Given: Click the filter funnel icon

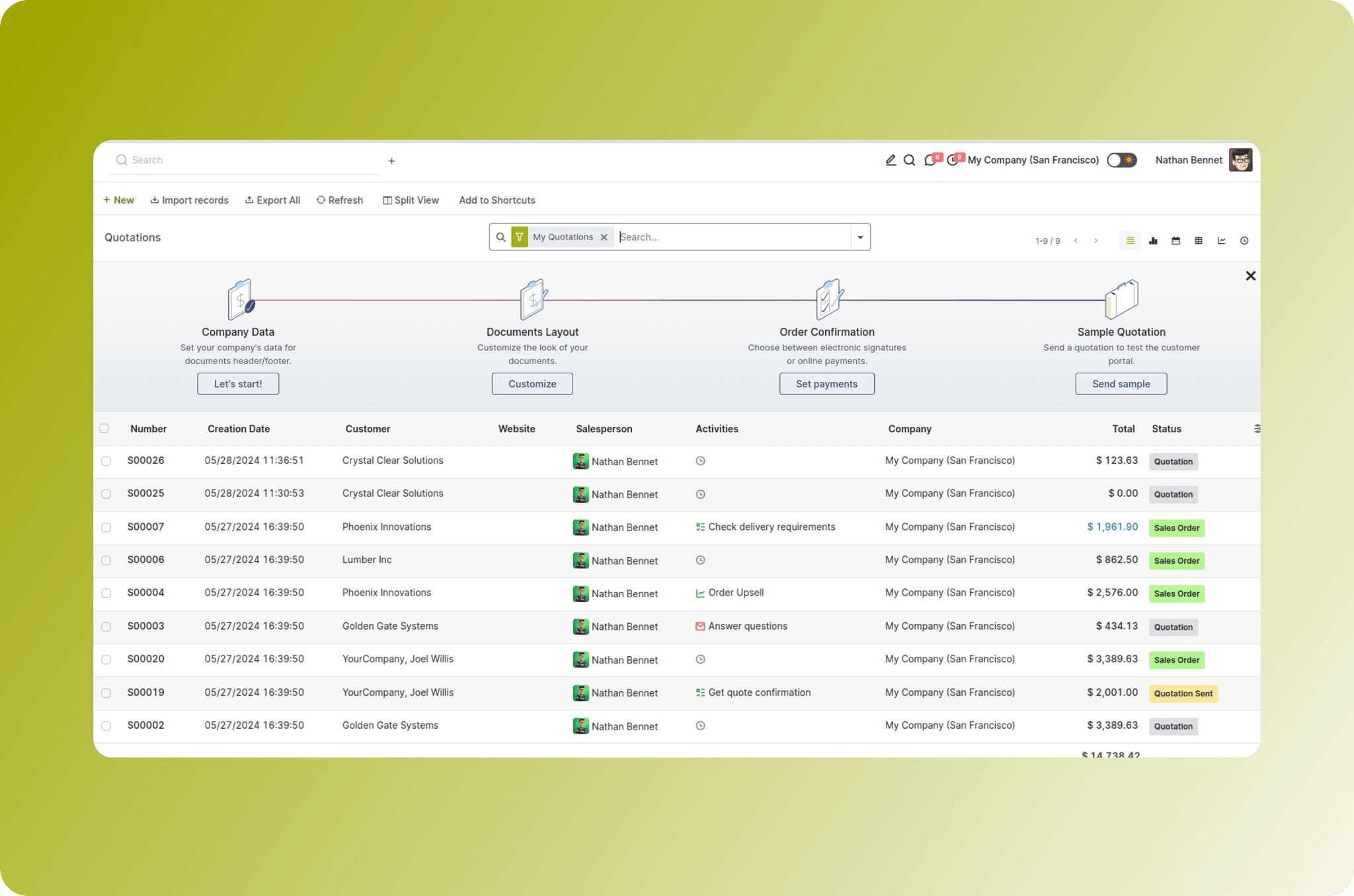Looking at the screenshot, I should 520,237.
